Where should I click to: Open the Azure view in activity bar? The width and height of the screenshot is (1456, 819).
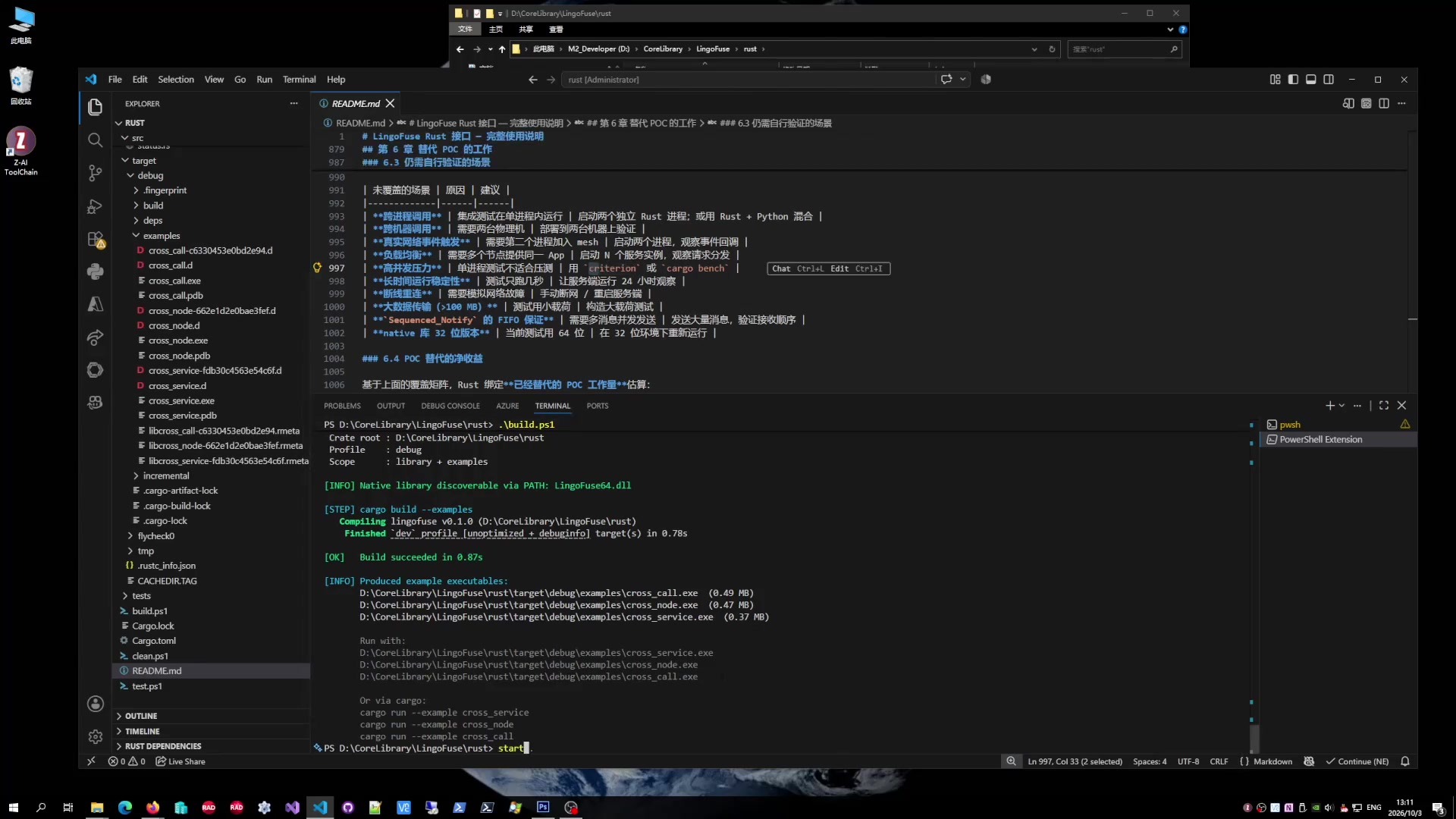(x=95, y=304)
